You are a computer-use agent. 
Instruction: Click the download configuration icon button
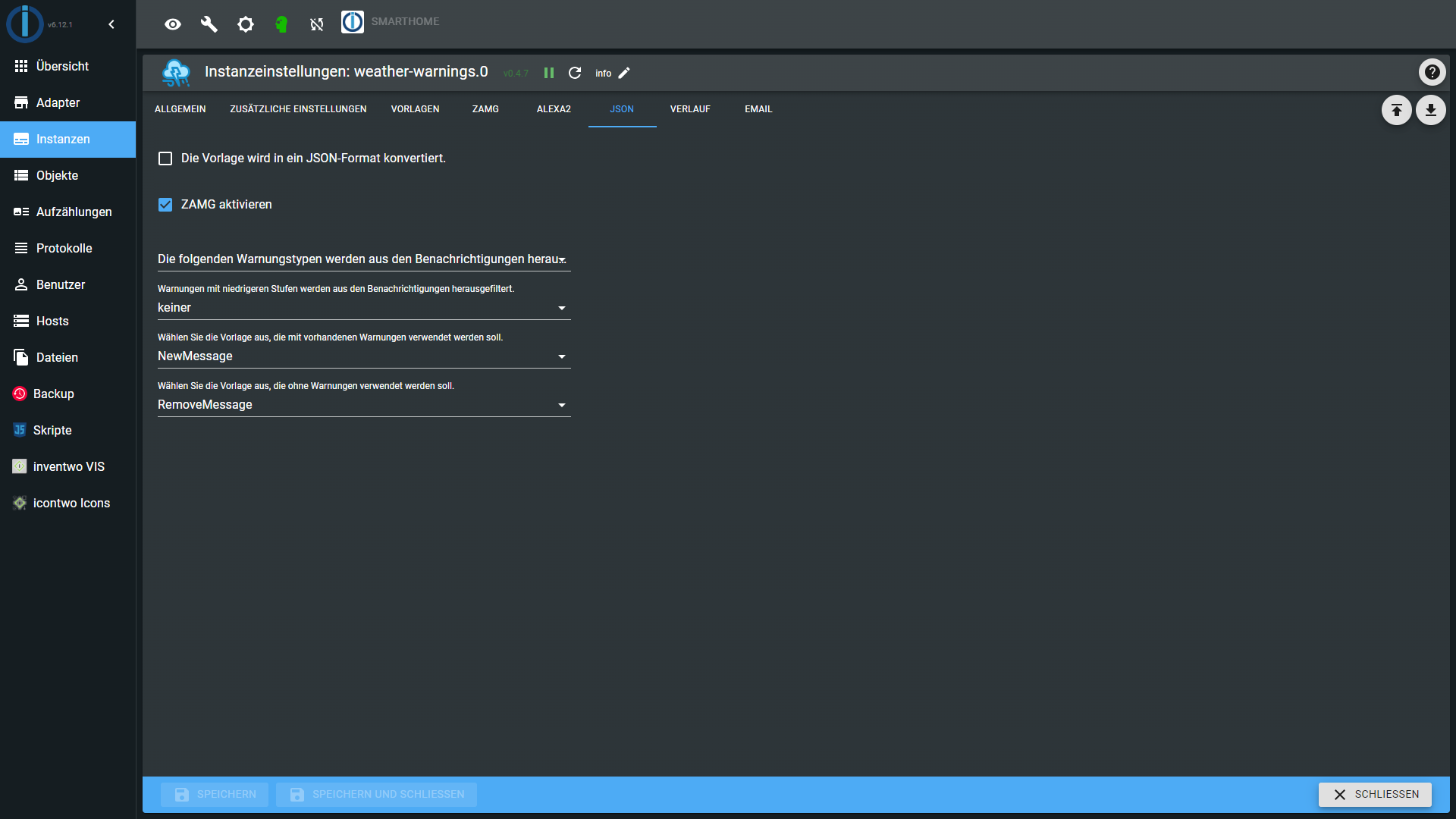coord(1430,110)
